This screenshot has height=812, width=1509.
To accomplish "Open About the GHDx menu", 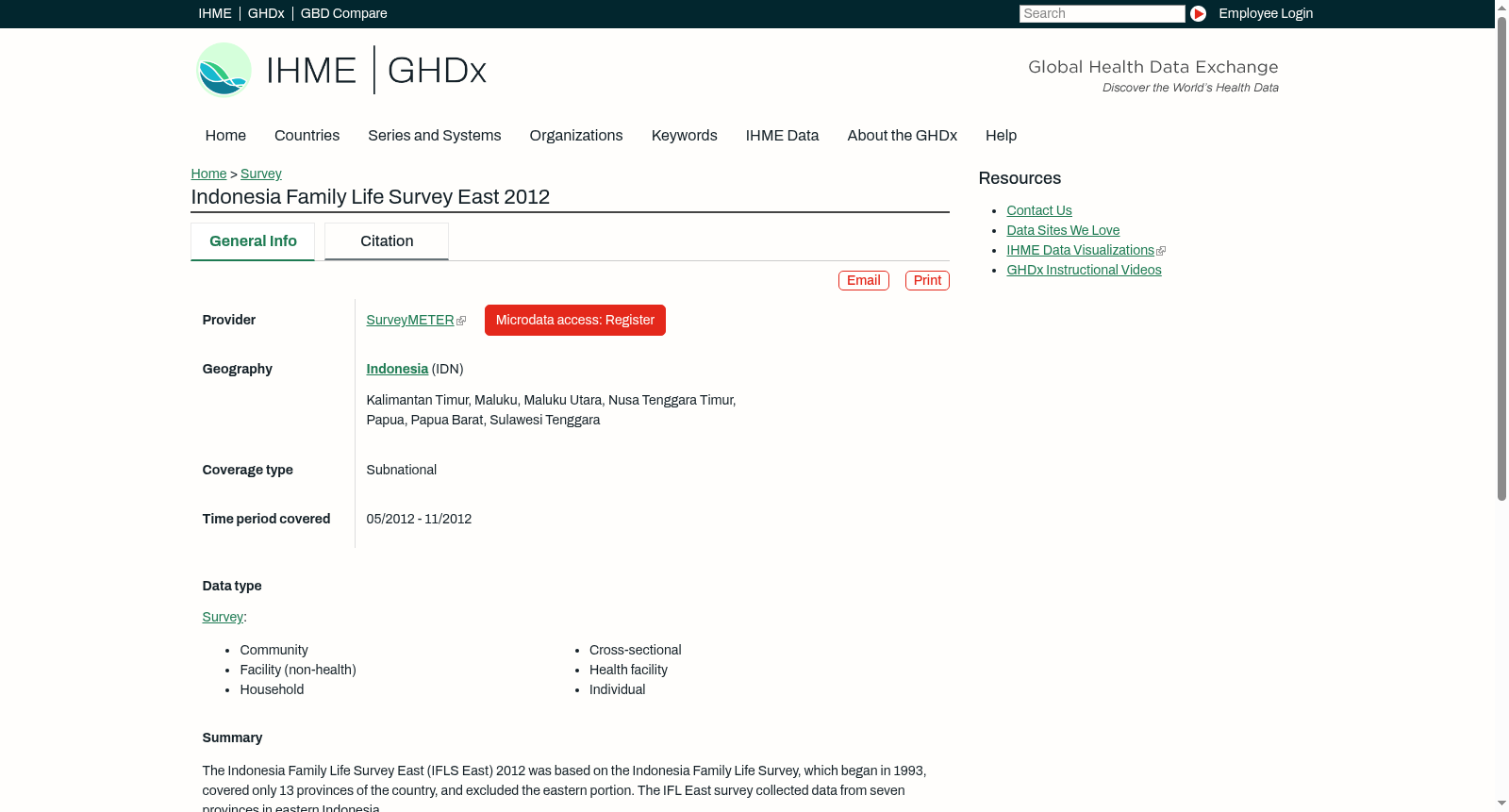I will pos(902,136).
